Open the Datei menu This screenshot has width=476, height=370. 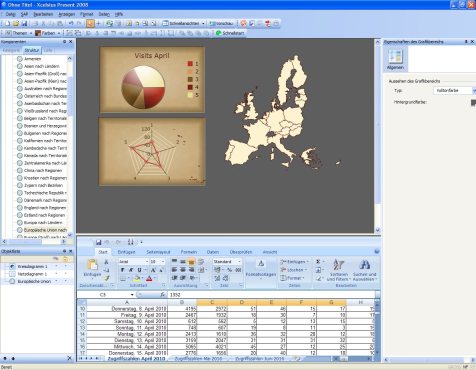[10, 14]
